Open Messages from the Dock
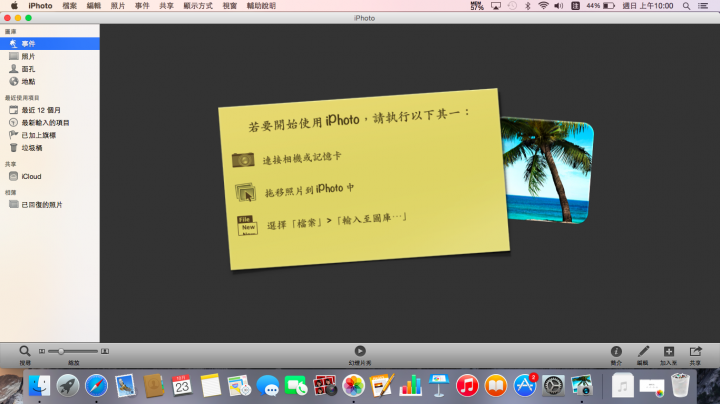The width and height of the screenshot is (720, 404). tap(268, 385)
